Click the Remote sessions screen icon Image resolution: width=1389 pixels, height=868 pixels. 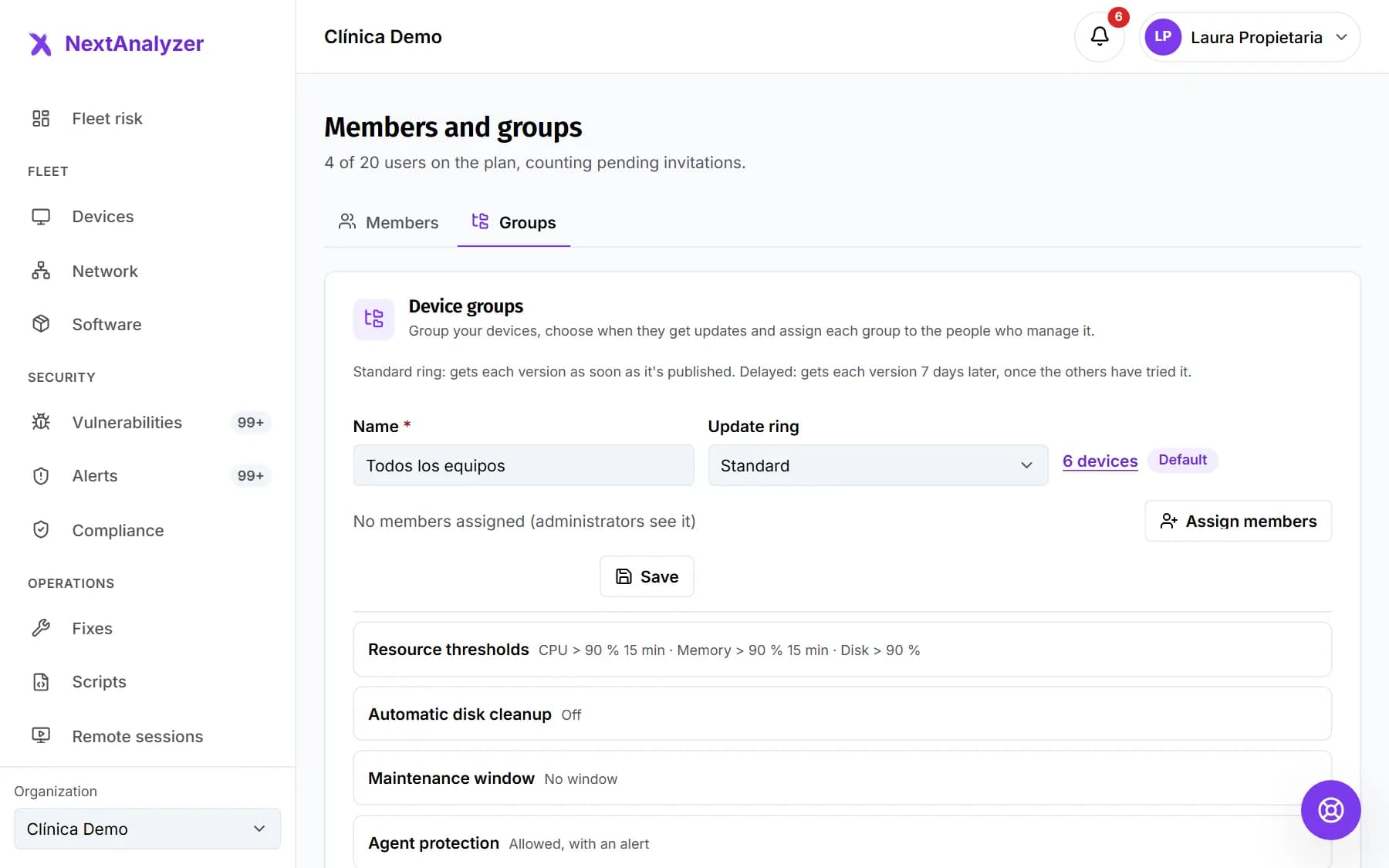pyautogui.click(x=41, y=736)
